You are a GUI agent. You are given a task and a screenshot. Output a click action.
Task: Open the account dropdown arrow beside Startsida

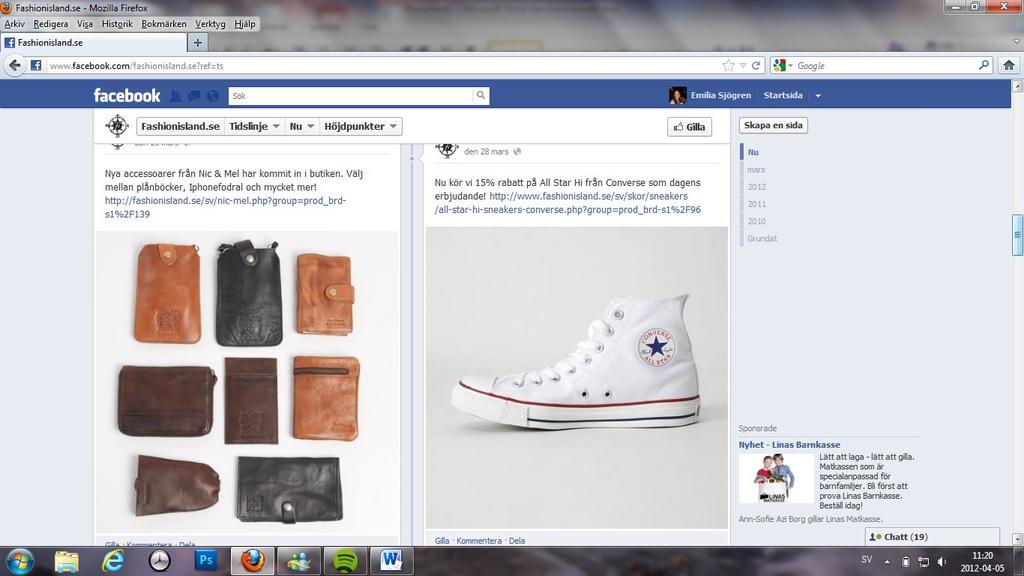(818, 95)
